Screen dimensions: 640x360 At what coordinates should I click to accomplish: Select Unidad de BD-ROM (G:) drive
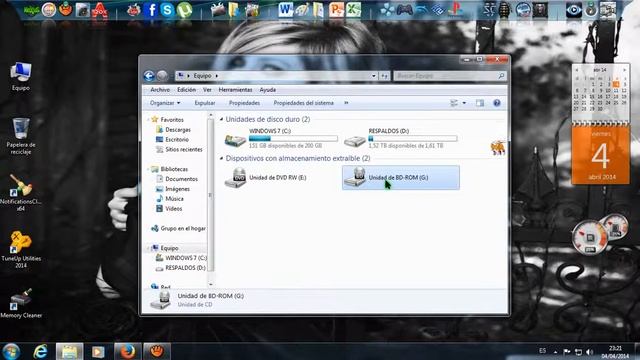point(401,178)
